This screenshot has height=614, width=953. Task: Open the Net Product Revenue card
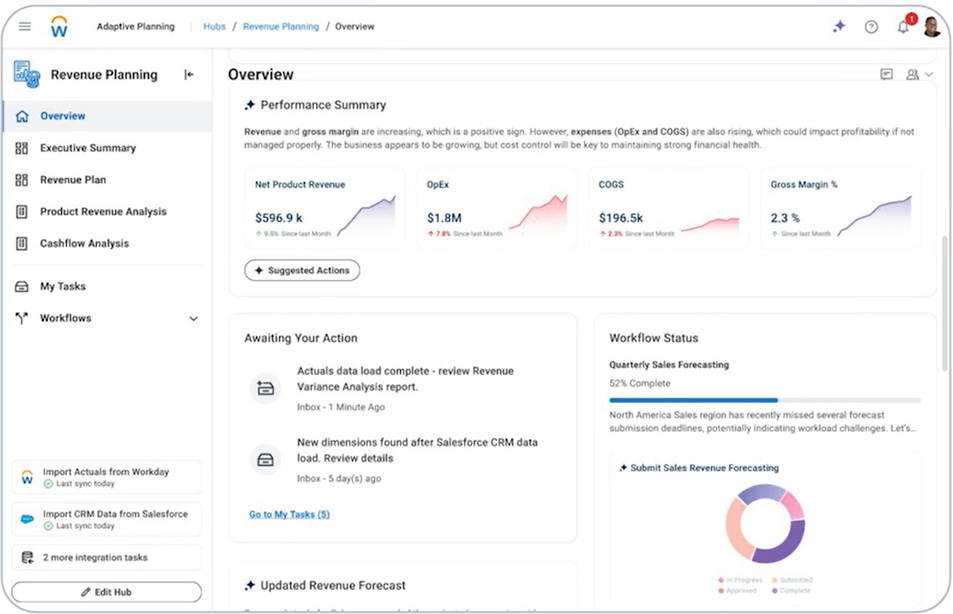pos(324,208)
